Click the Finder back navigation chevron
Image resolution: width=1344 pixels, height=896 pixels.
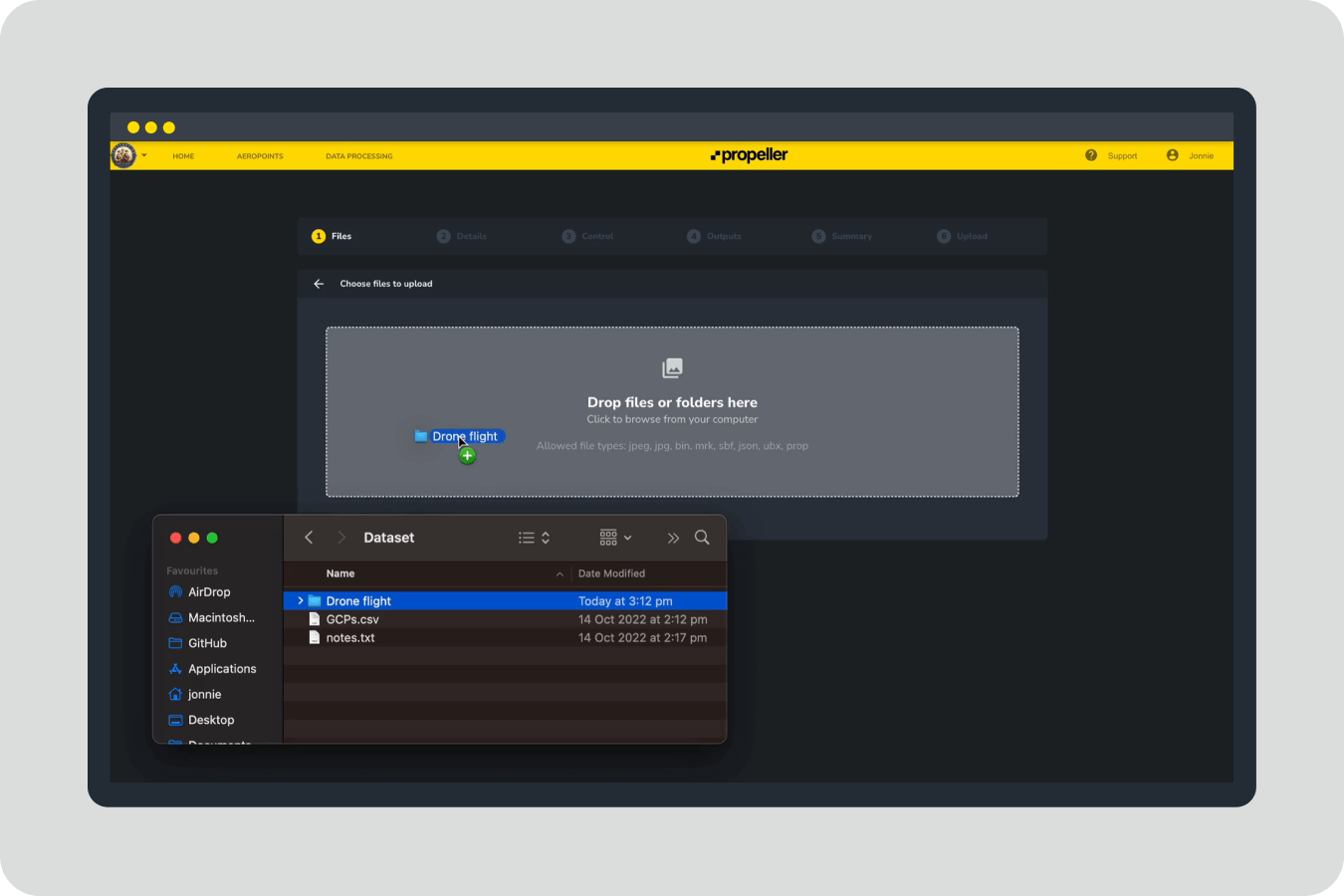click(309, 538)
